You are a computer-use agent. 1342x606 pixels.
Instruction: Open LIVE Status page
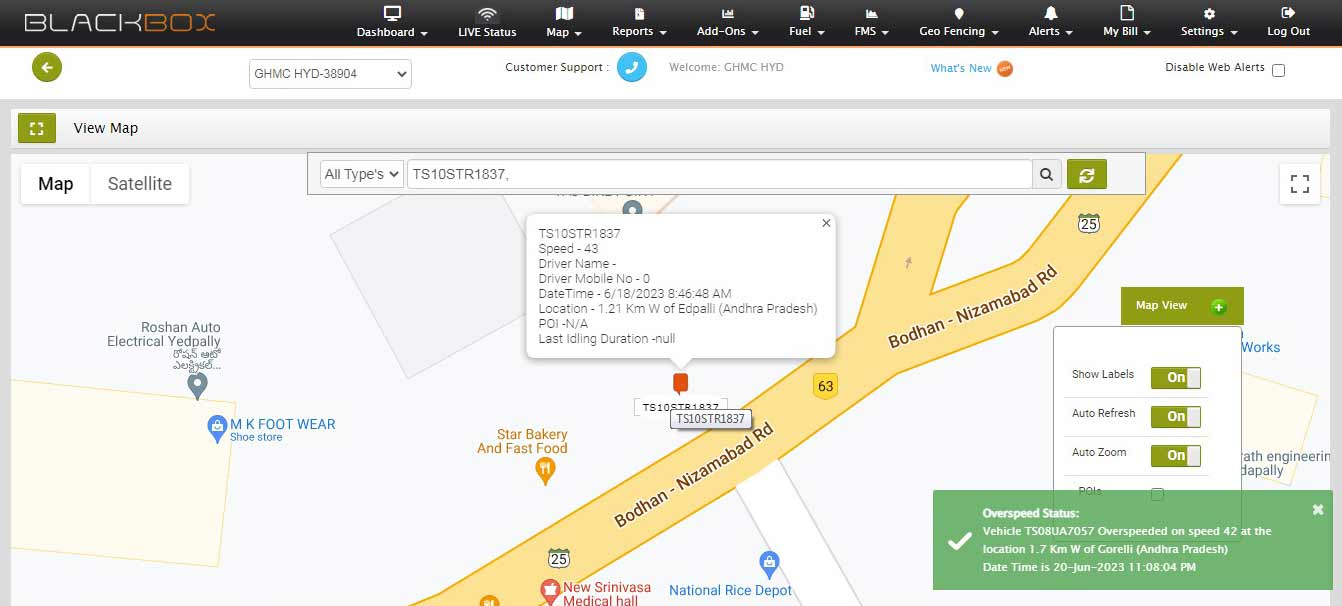pyautogui.click(x=487, y=22)
